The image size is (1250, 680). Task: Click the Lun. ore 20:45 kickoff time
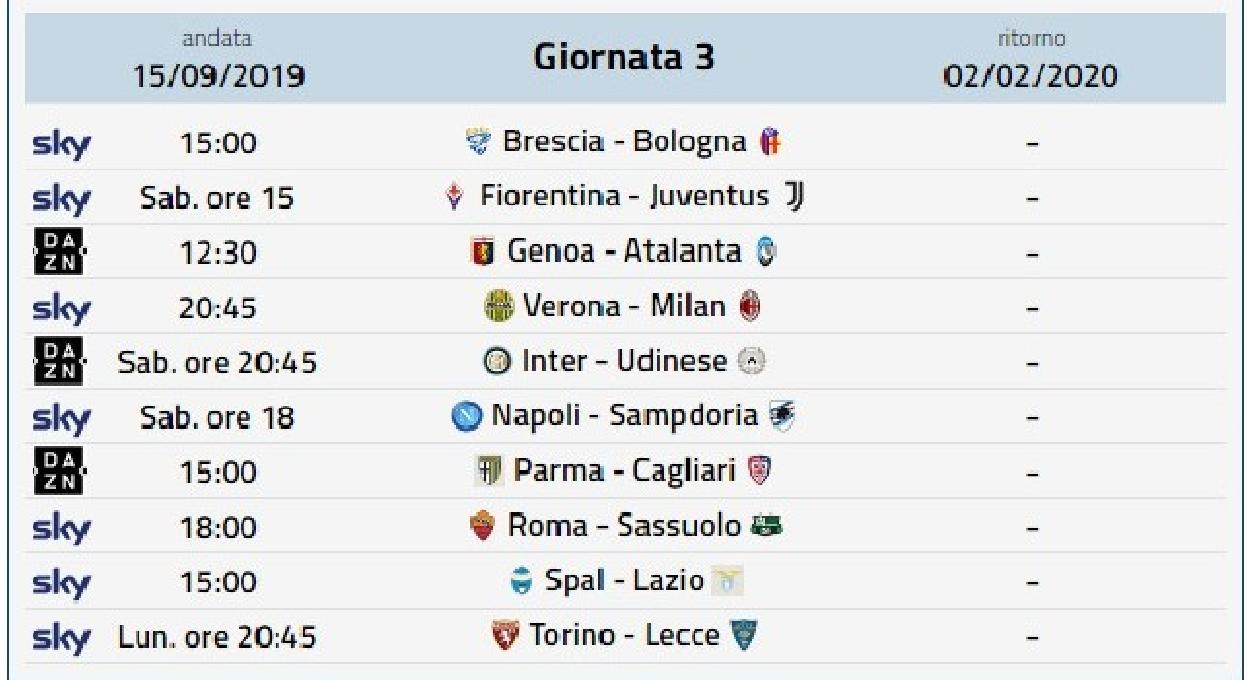(x=218, y=636)
